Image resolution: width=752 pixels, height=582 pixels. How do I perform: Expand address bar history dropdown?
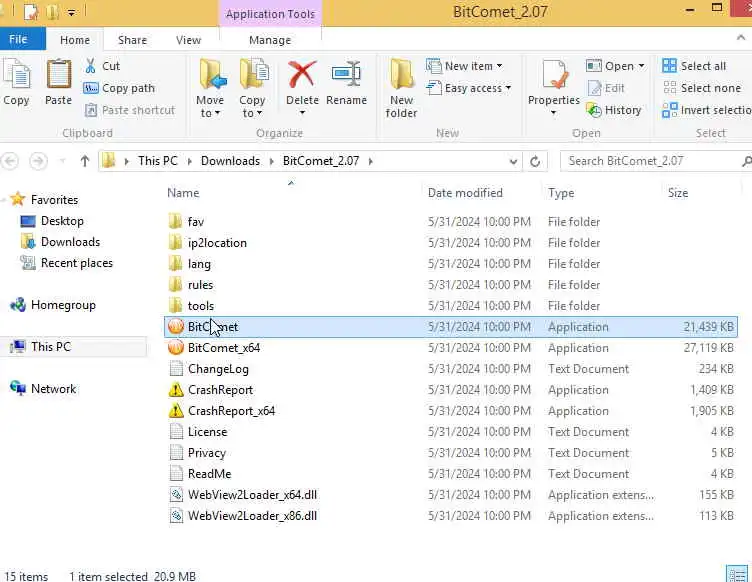[x=513, y=162]
